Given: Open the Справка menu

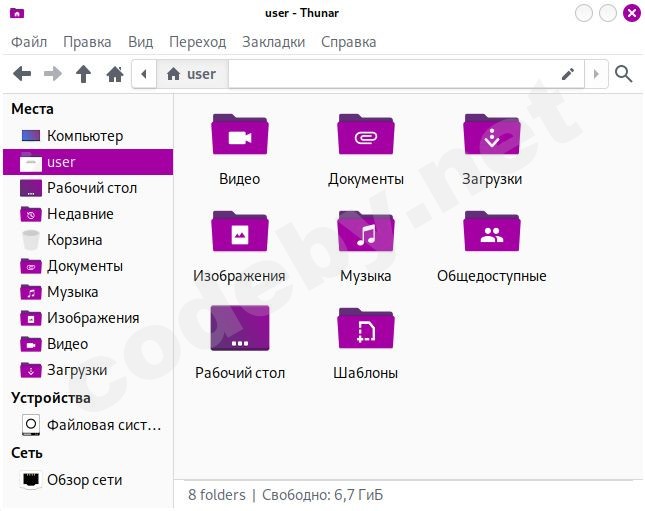Looking at the screenshot, I should pos(349,42).
